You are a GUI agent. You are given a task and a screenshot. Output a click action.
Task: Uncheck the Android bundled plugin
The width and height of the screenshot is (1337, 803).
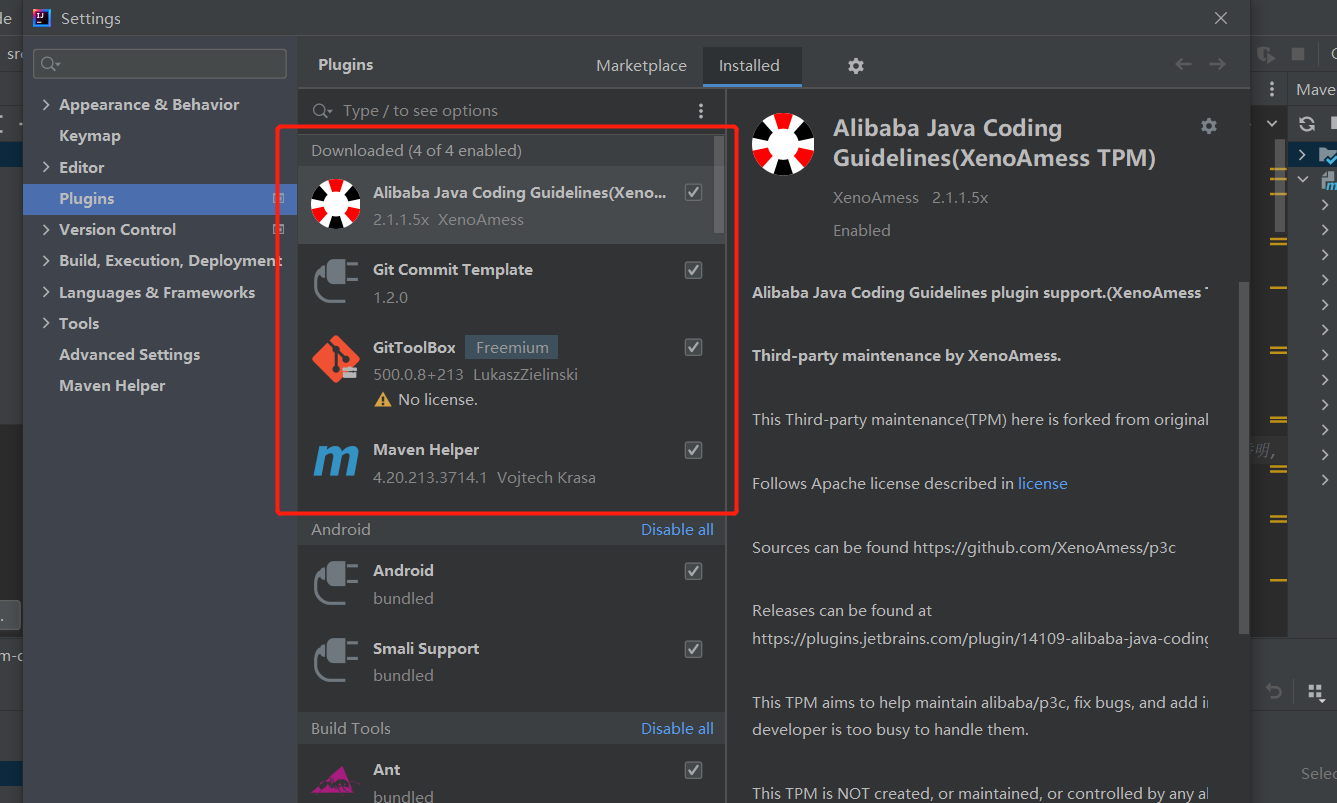693,571
